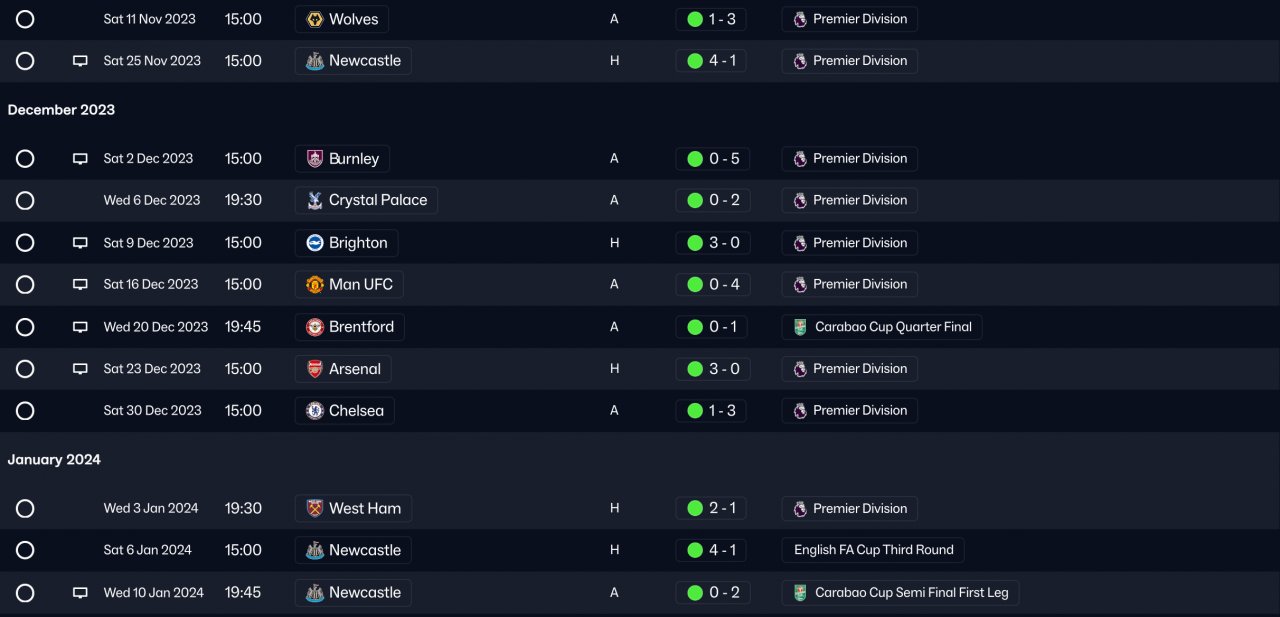Open Brentford team page link

tap(361, 327)
